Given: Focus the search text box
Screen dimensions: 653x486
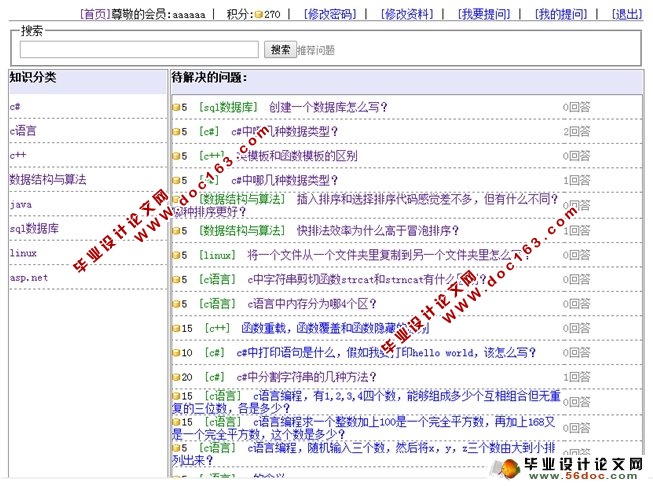Looking at the screenshot, I should (x=139, y=50).
